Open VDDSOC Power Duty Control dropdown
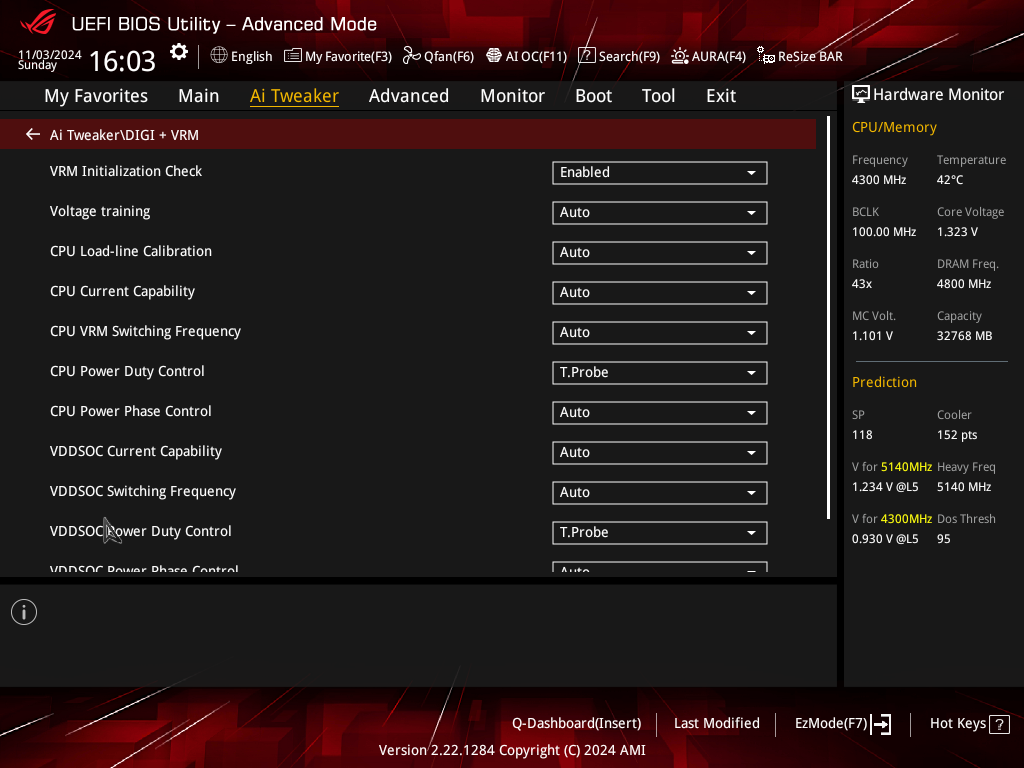 (x=660, y=532)
